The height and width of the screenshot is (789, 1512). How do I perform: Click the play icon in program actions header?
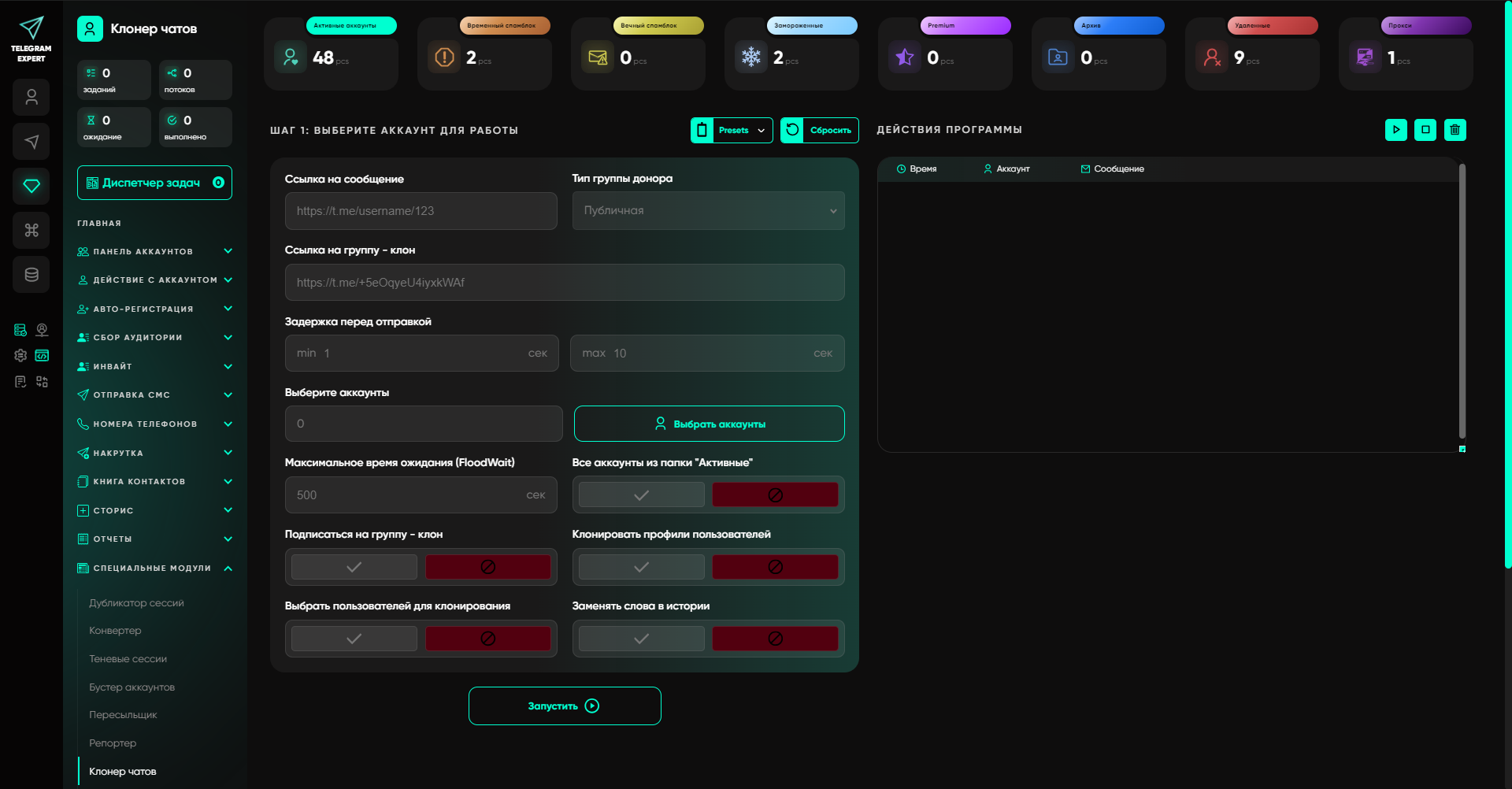tap(1395, 130)
